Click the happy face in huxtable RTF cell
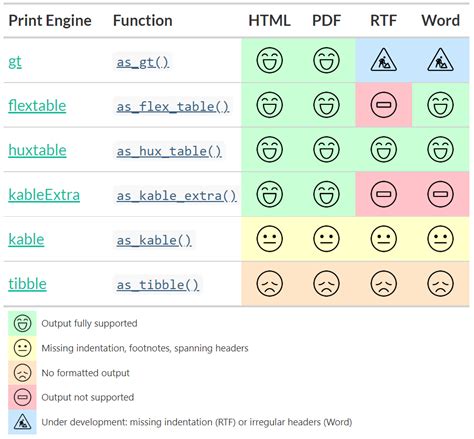 click(x=384, y=149)
